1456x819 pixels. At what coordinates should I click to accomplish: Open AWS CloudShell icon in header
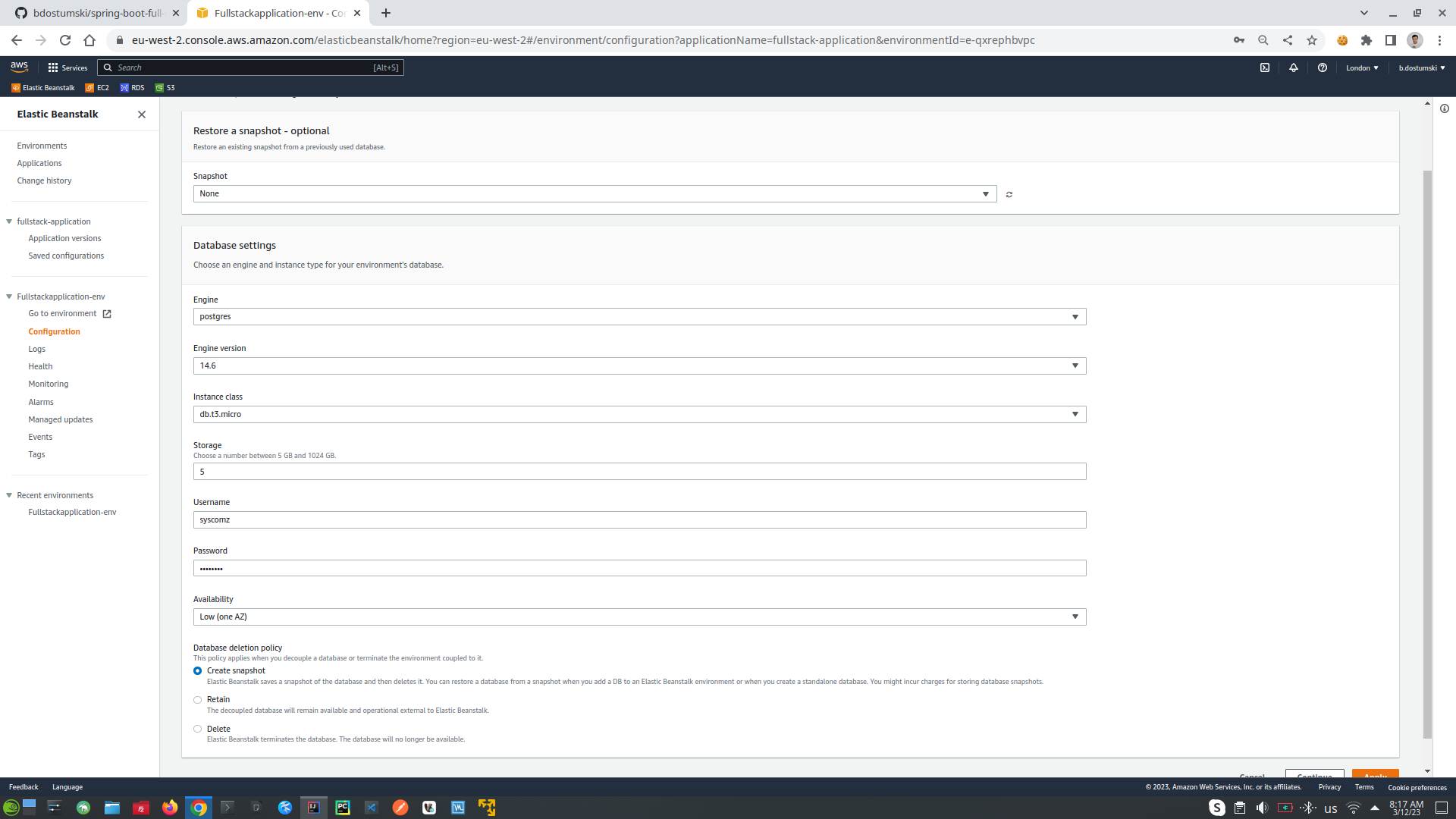pyautogui.click(x=1265, y=67)
